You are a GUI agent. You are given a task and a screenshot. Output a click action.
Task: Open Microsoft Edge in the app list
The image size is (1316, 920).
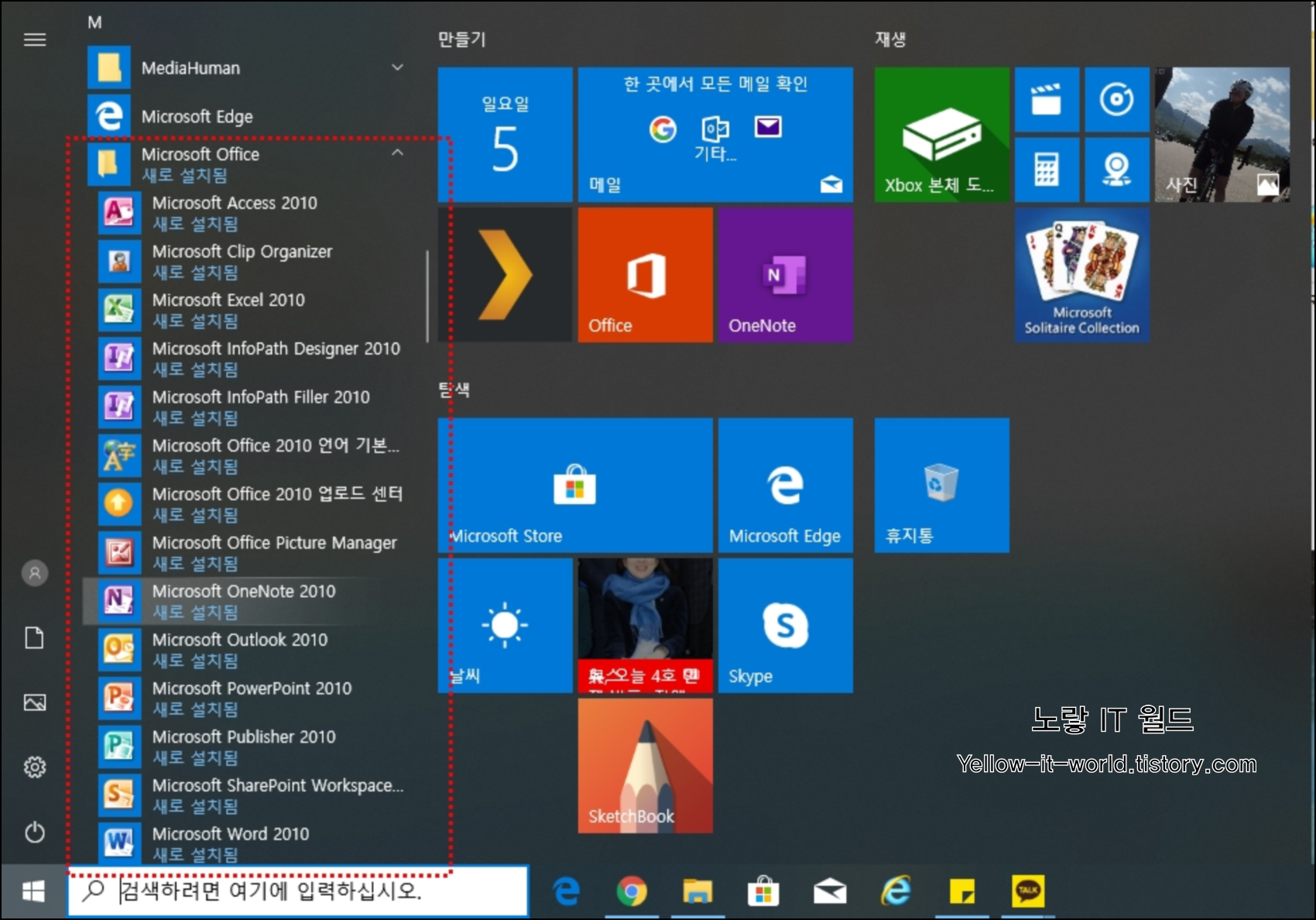tap(248, 116)
